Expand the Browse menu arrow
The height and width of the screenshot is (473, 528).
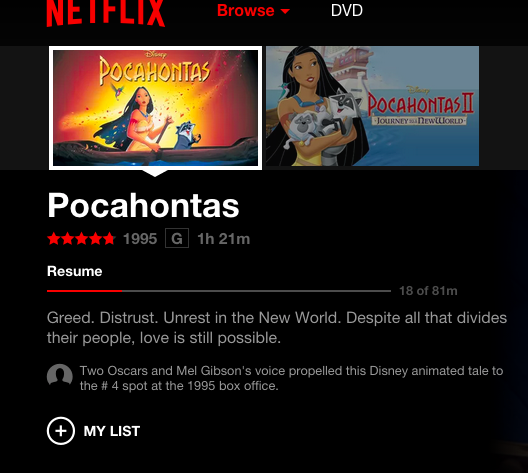click(x=285, y=11)
